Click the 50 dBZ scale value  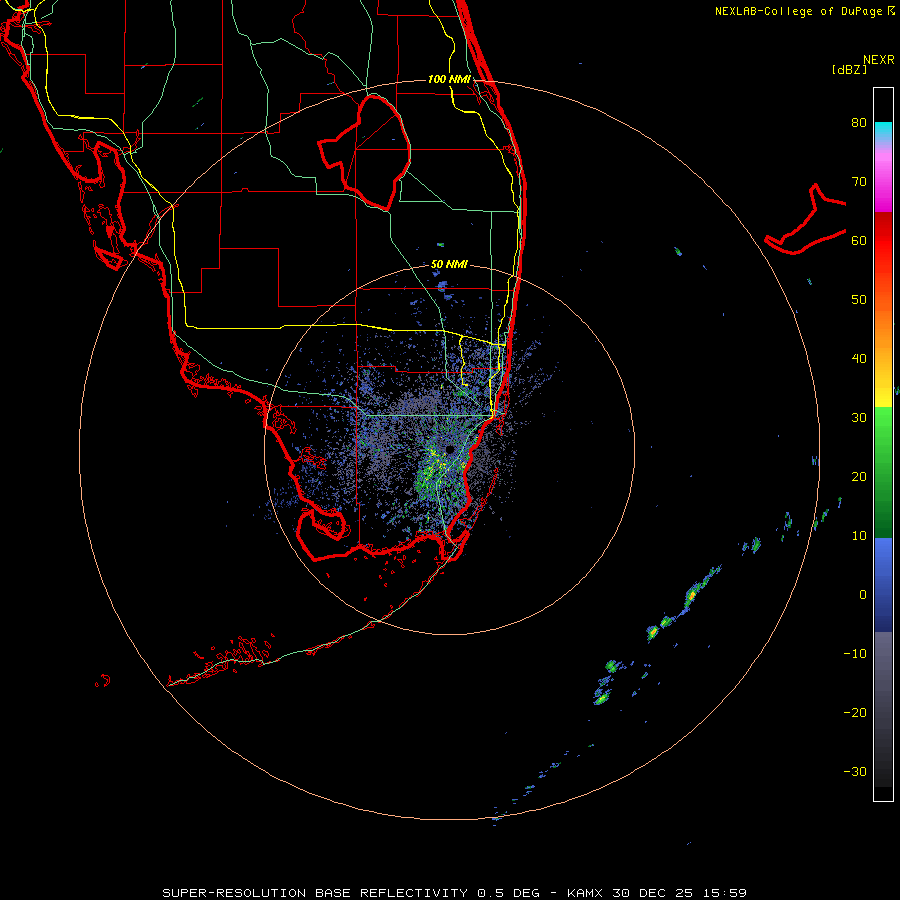[x=859, y=300]
